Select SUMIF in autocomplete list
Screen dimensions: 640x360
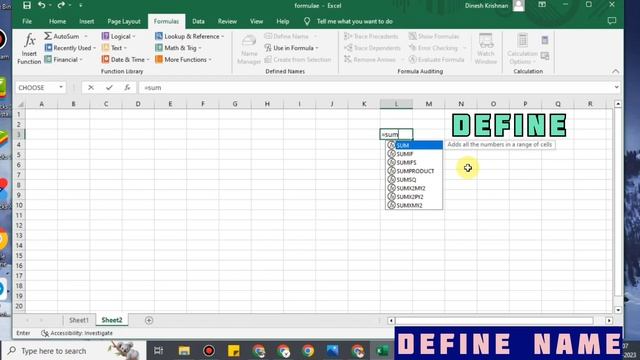(x=414, y=154)
